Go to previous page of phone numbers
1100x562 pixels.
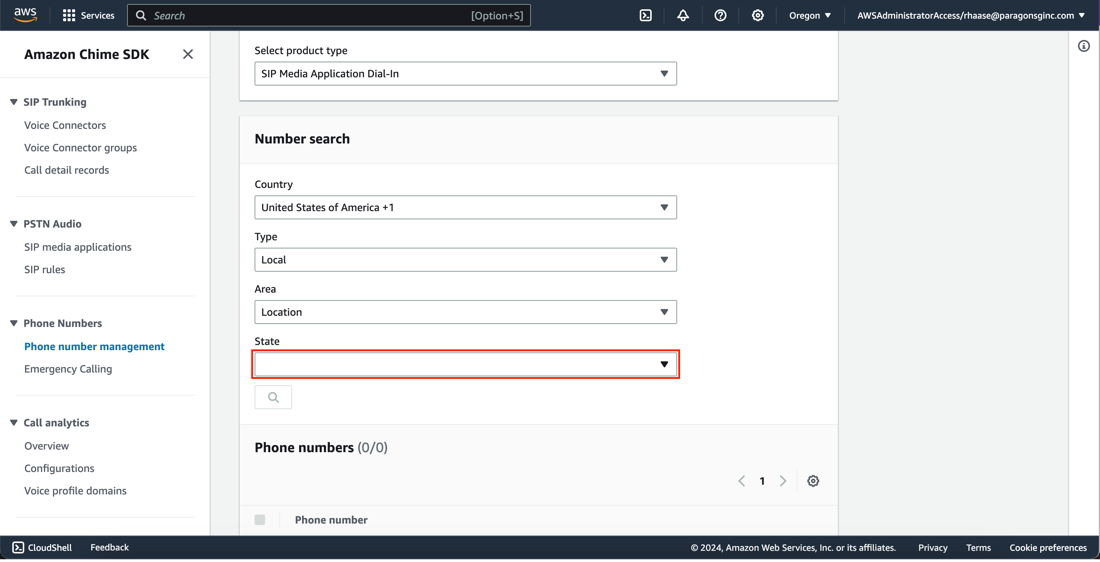point(742,481)
